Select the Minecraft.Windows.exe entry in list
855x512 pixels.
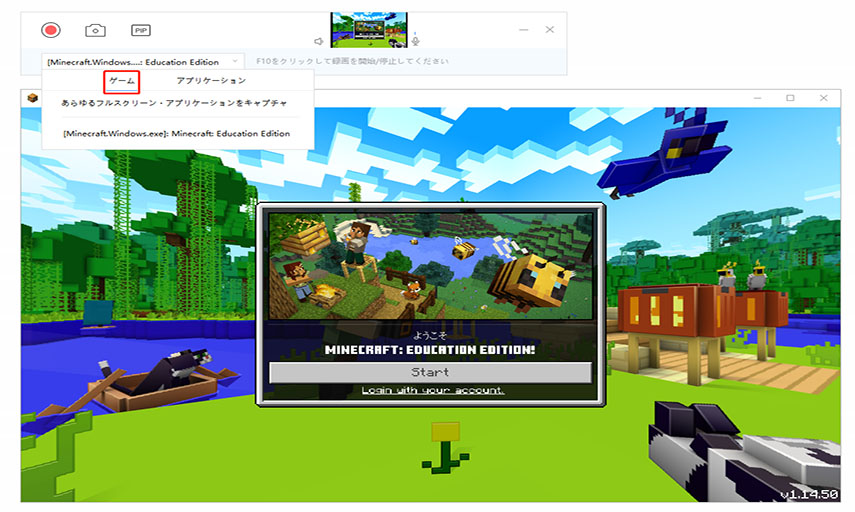177,134
